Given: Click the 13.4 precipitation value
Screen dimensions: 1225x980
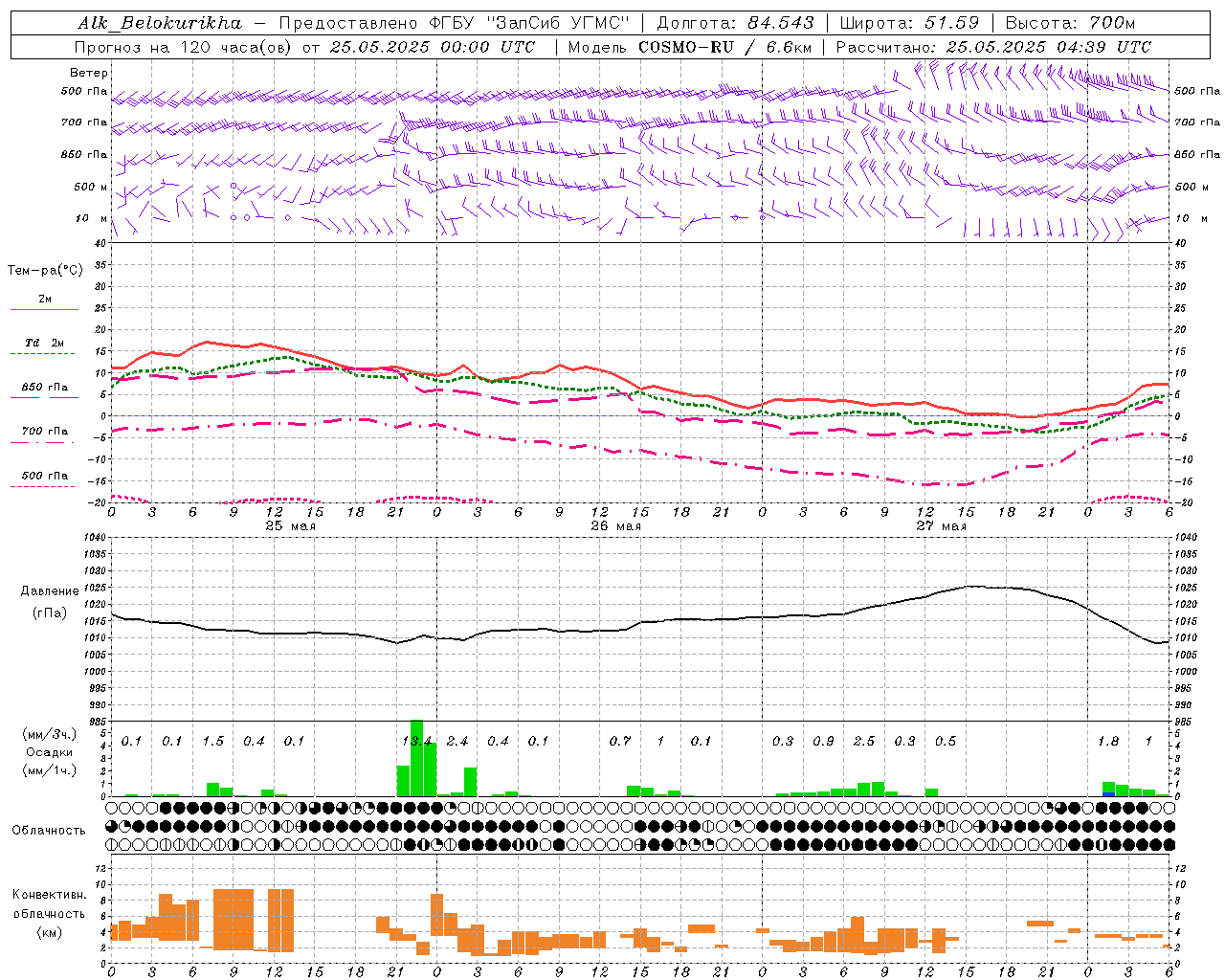Looking at the screenshot, I should tap(417, 742).
